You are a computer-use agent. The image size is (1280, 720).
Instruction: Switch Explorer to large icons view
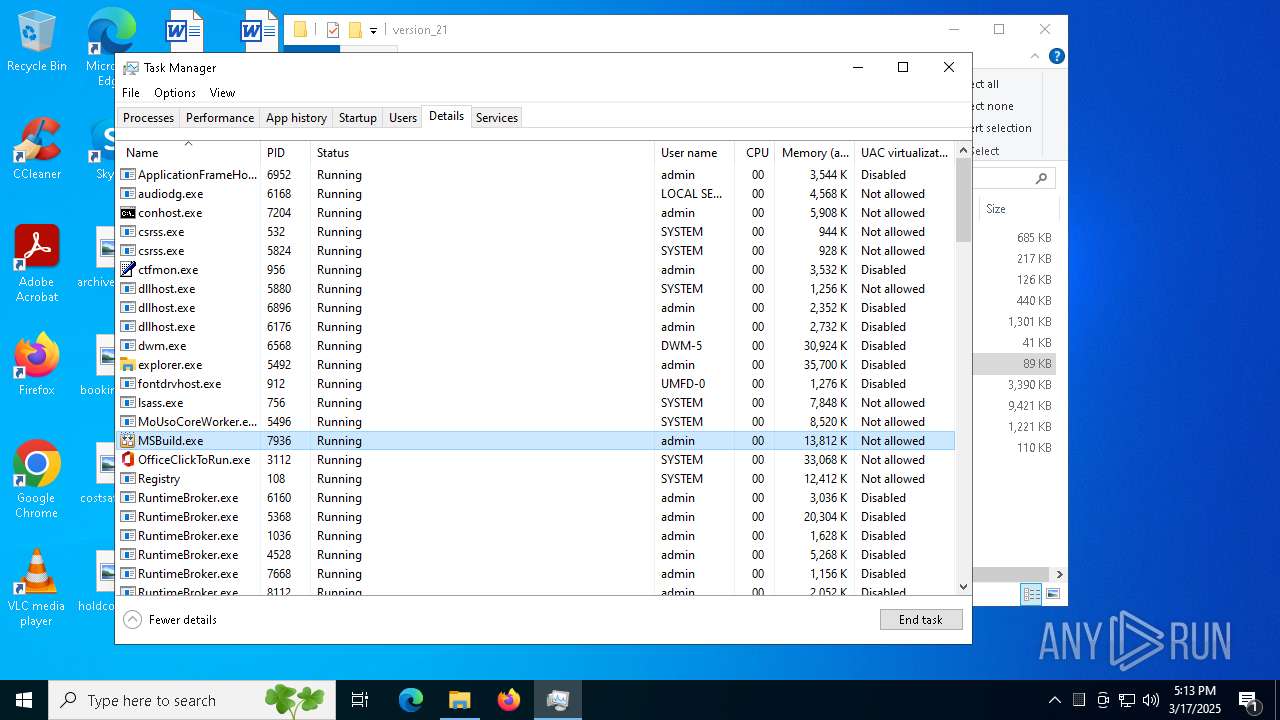(x=1052, y=594)
